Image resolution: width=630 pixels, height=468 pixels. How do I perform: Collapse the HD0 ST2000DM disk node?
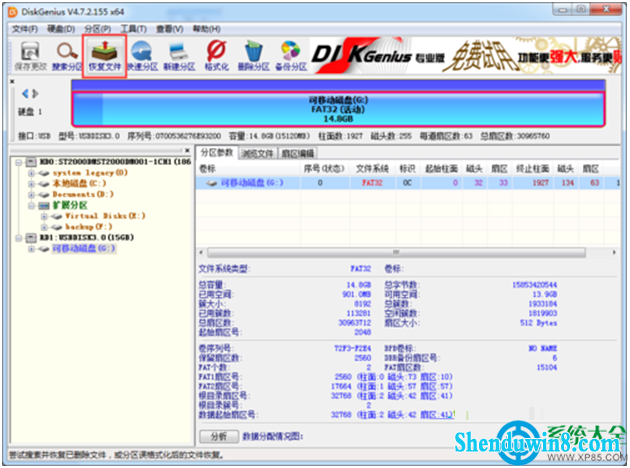(x=18, y=162)
